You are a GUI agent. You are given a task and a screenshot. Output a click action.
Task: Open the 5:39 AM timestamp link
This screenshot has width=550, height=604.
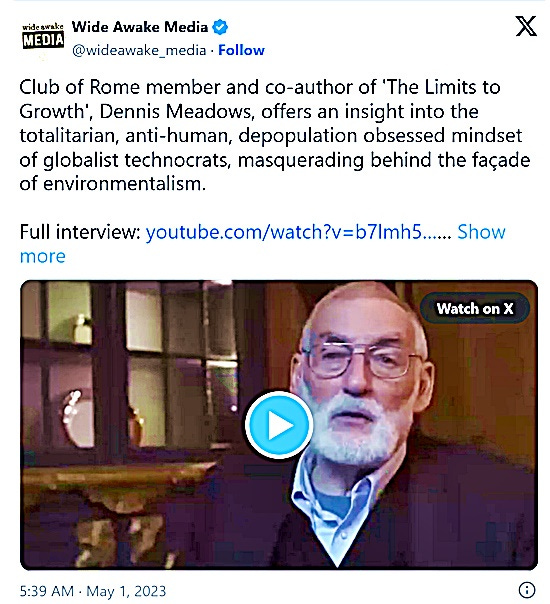coord(47,591)
